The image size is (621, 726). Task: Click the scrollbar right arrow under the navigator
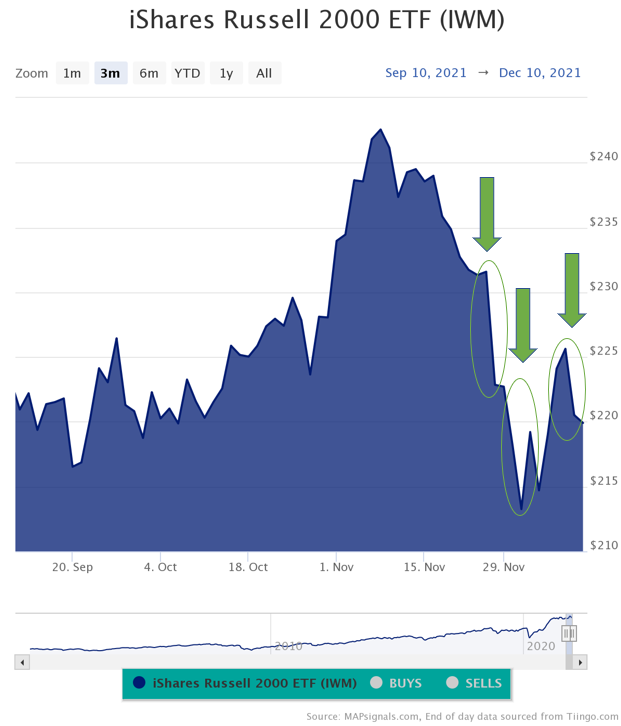[582, 661]
